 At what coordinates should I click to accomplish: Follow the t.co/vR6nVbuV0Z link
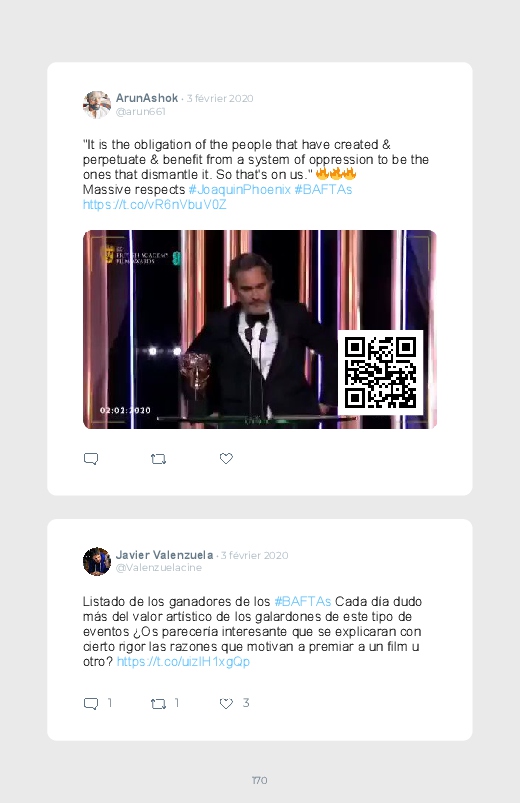[155, 205]
